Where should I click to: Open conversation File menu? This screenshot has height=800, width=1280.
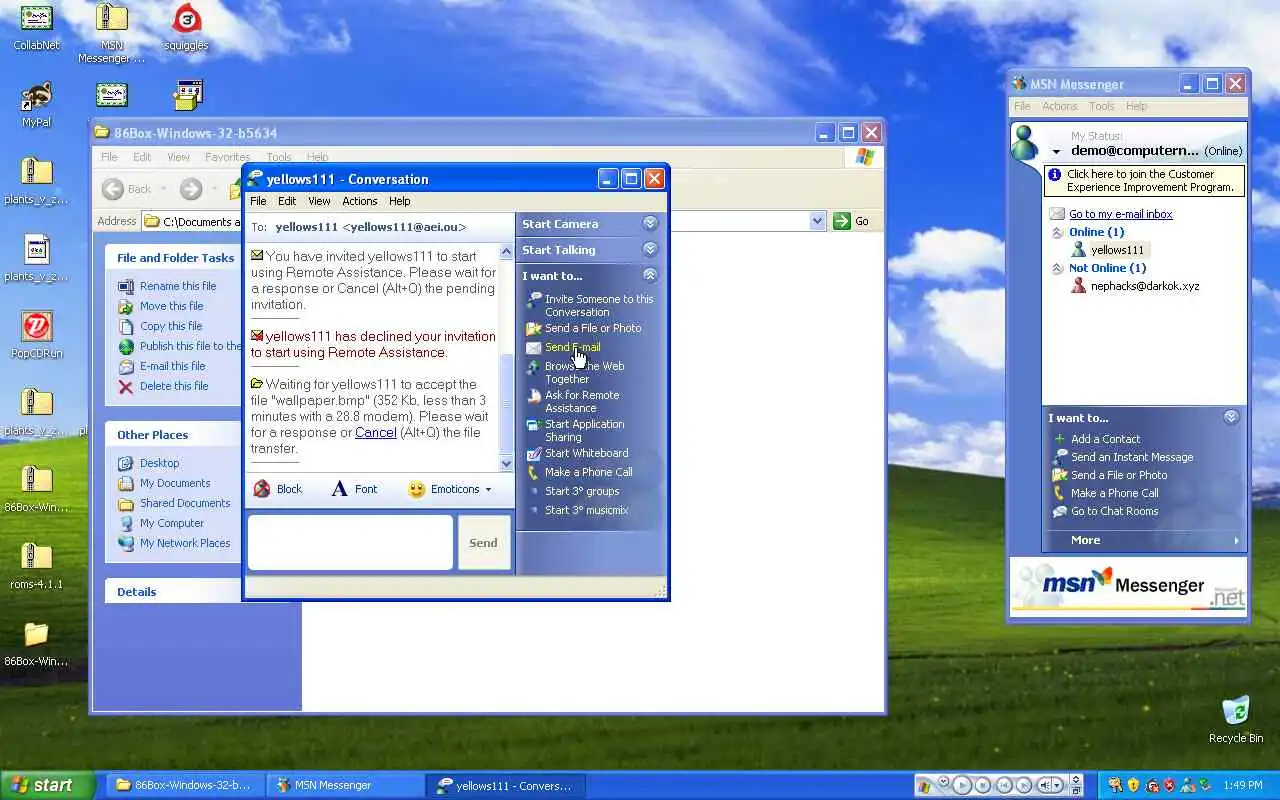(258, 201)
